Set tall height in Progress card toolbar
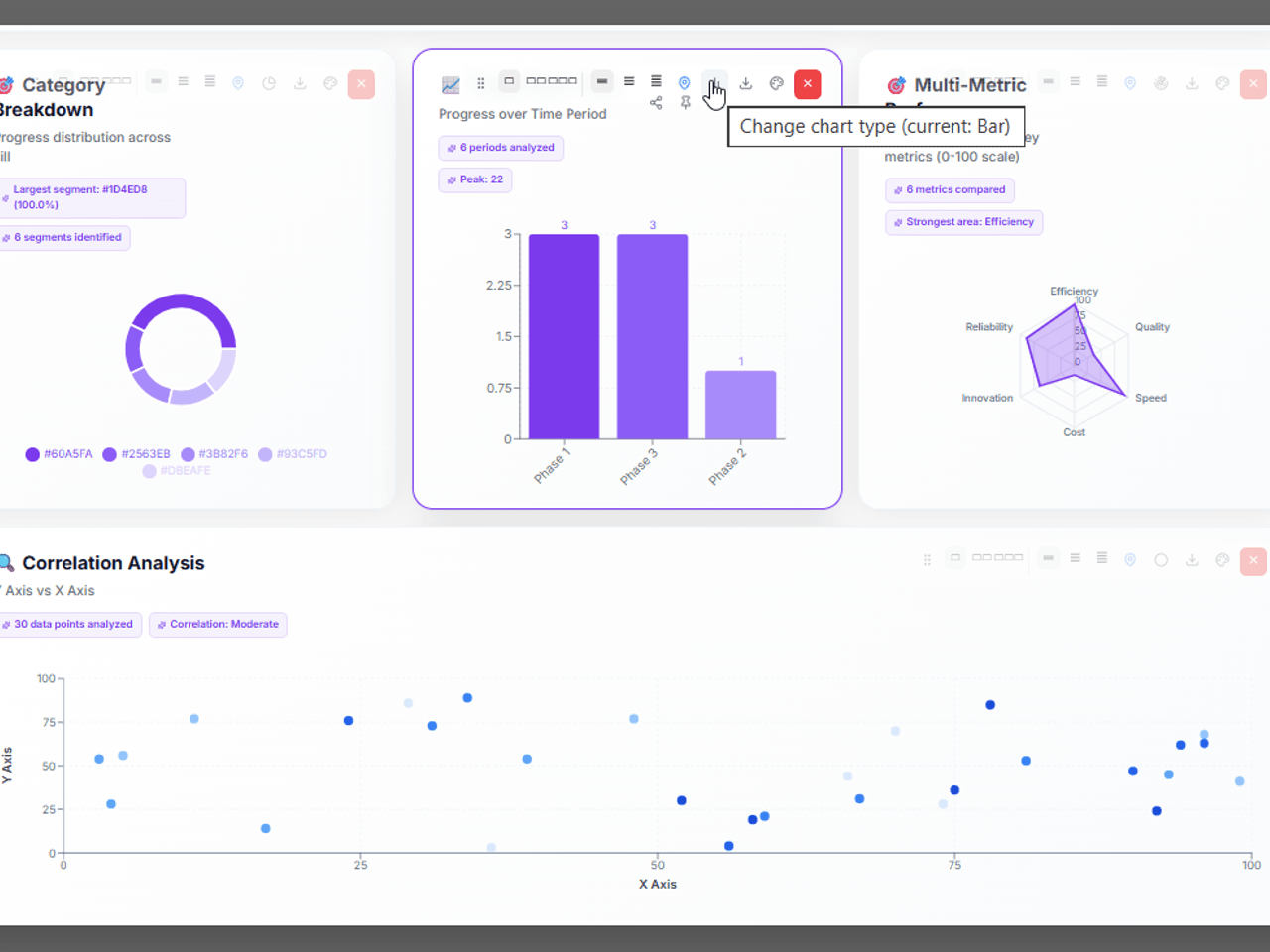The image size is (1270, 952). [656, 81]
